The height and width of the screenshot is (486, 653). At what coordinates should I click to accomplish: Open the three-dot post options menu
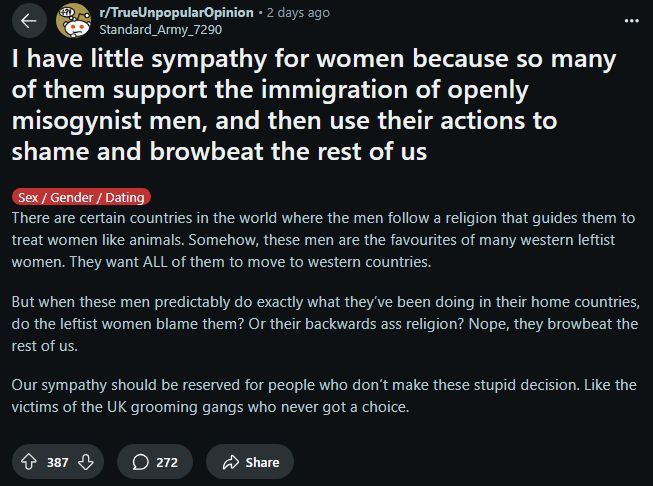630,20
